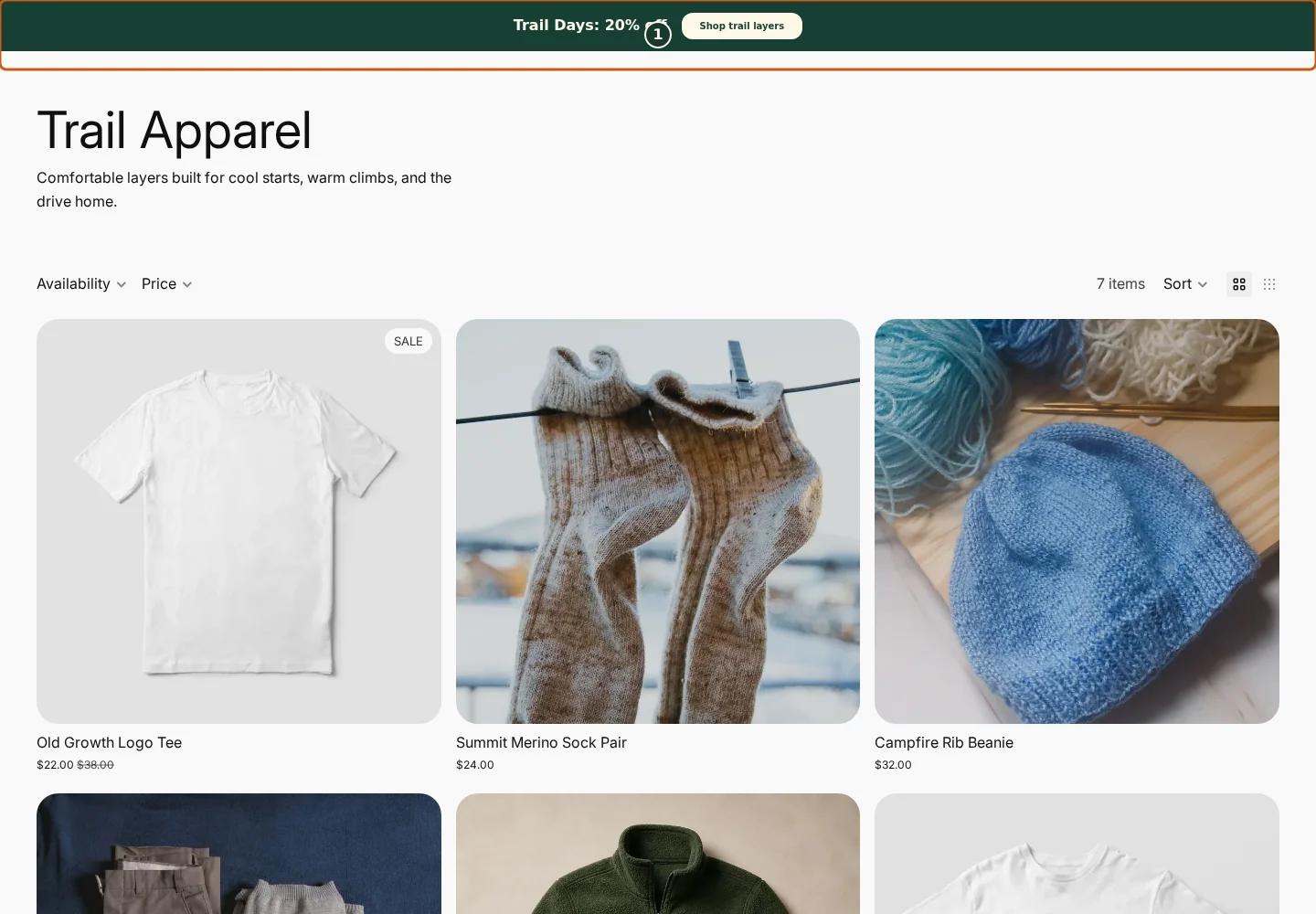Open the green fleece jacket product image
Viewport: 1316px width, 914px height.
point(658,854)
